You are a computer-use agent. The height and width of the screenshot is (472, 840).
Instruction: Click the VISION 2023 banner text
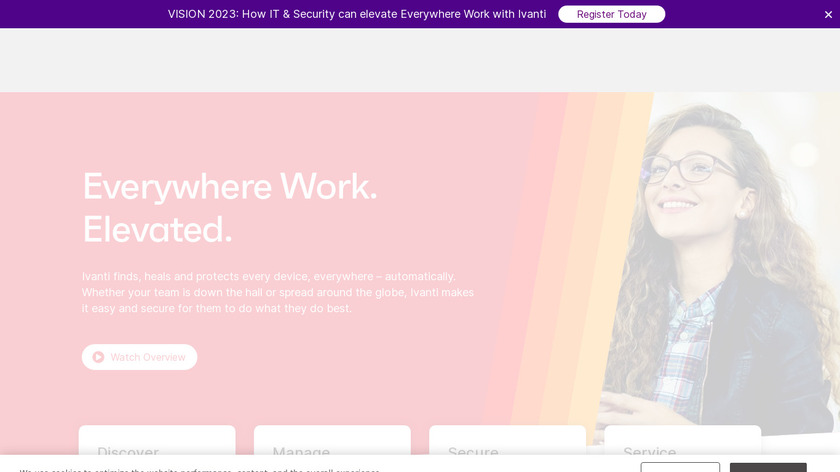point(357,14)
